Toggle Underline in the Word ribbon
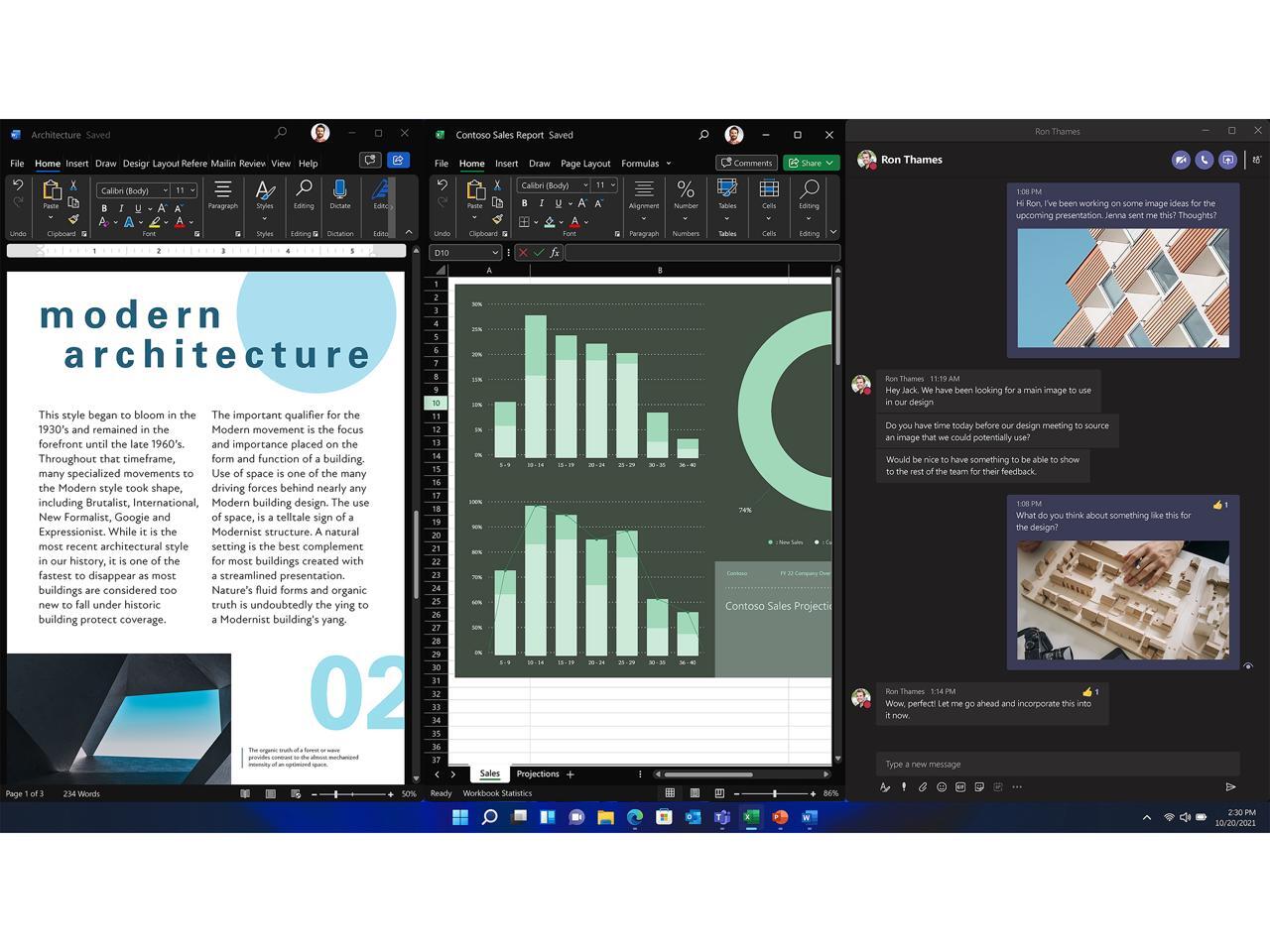 (138, 208)
